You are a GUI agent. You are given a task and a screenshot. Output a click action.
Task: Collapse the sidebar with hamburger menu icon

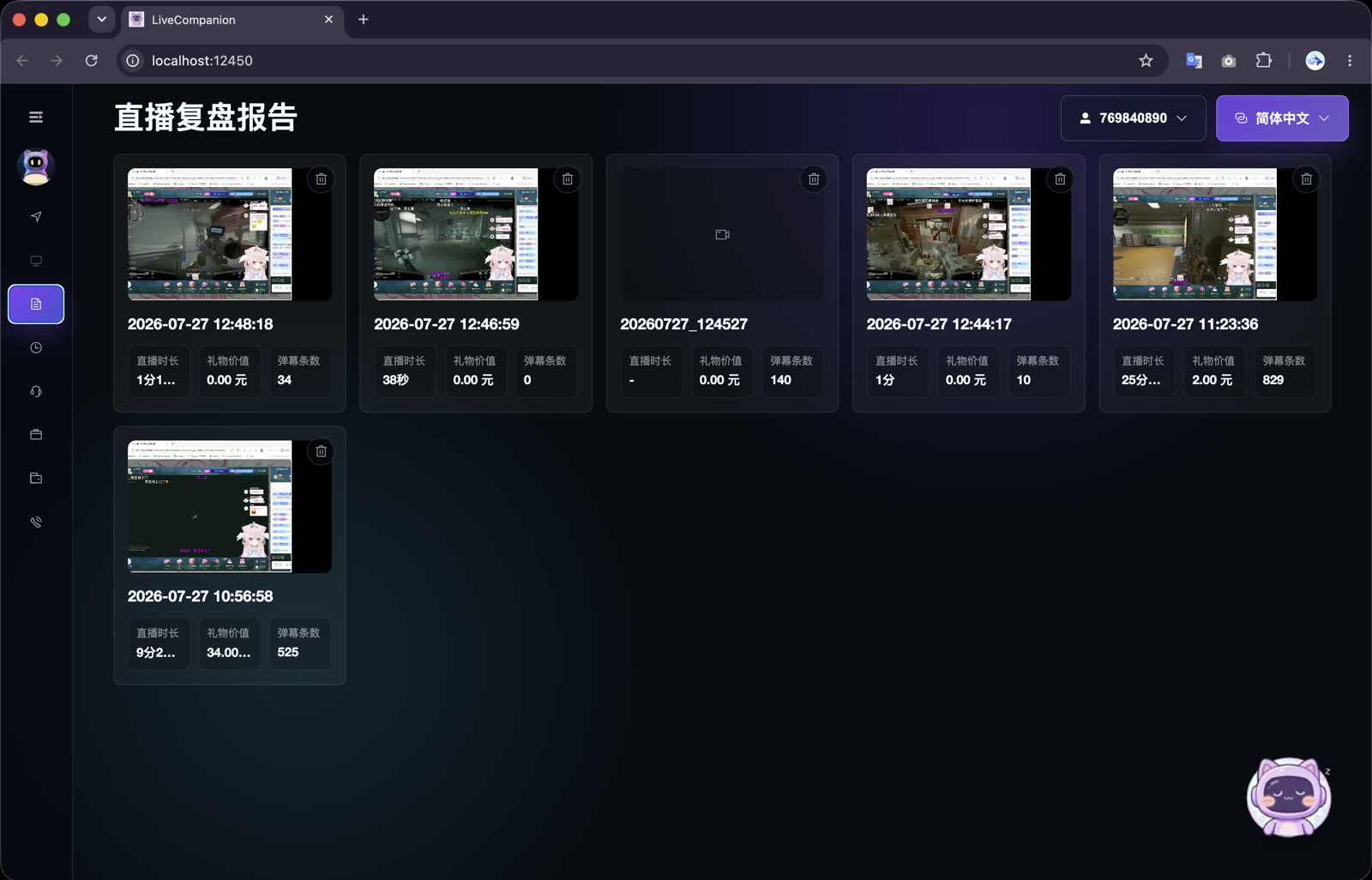(x=36, y=117)
